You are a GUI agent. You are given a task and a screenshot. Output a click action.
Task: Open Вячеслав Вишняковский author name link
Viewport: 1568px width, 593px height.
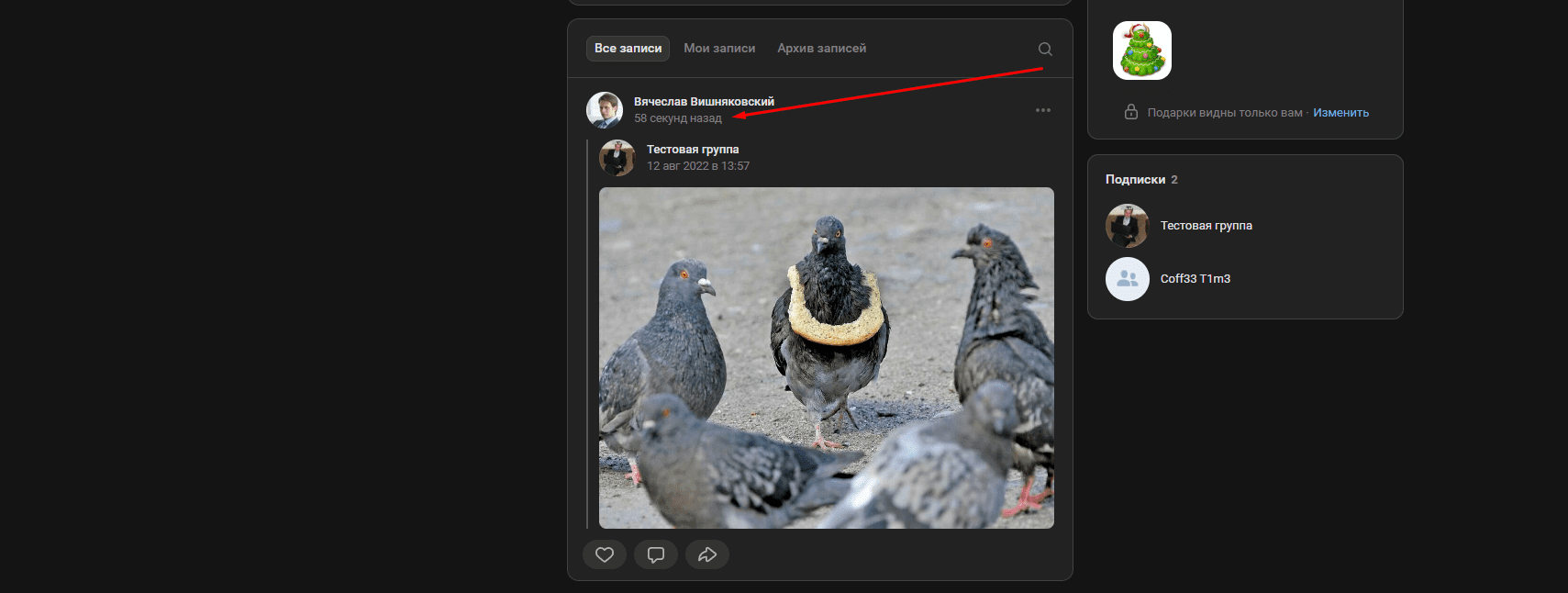(x=704, y=102)
